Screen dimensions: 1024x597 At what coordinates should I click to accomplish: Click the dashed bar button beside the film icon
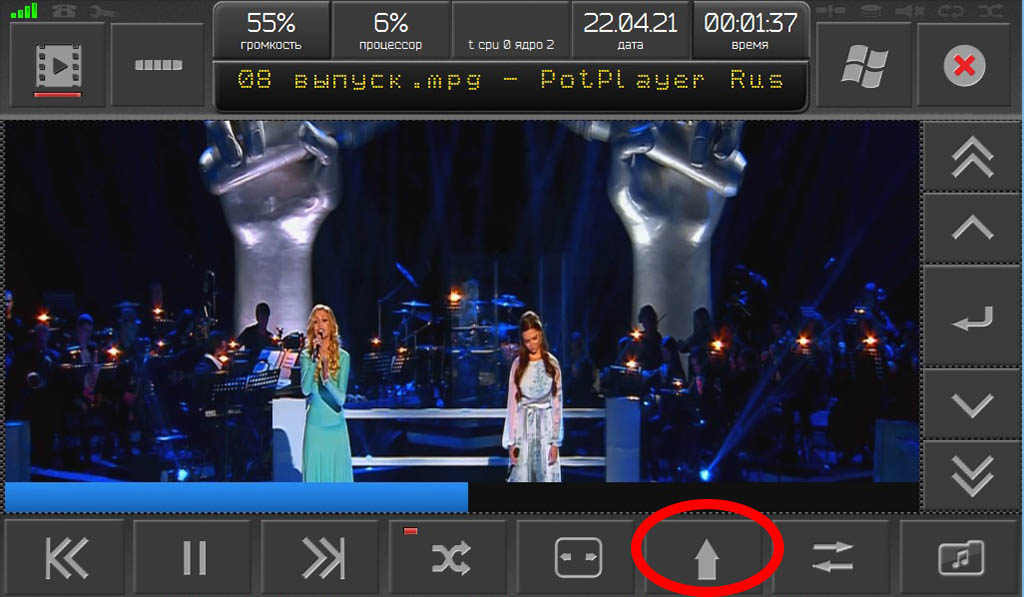(159, 66)
